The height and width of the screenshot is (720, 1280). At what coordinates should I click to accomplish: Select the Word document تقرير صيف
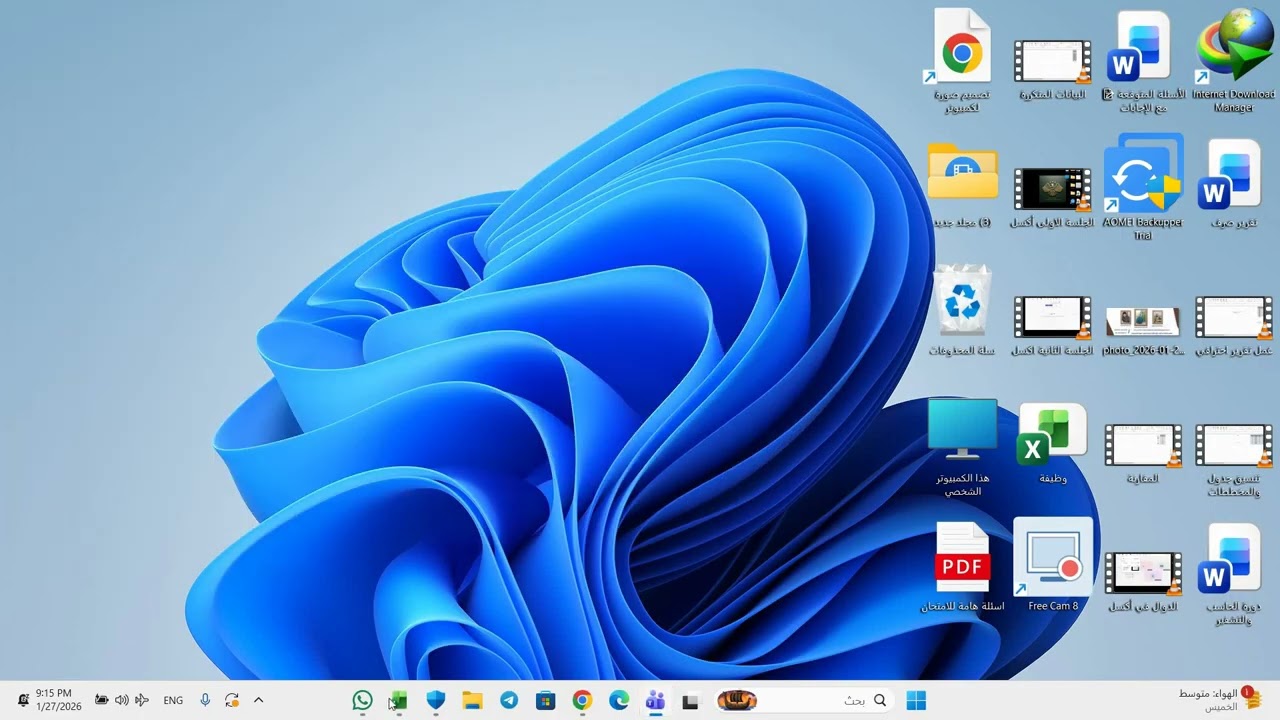(1233, 185)
